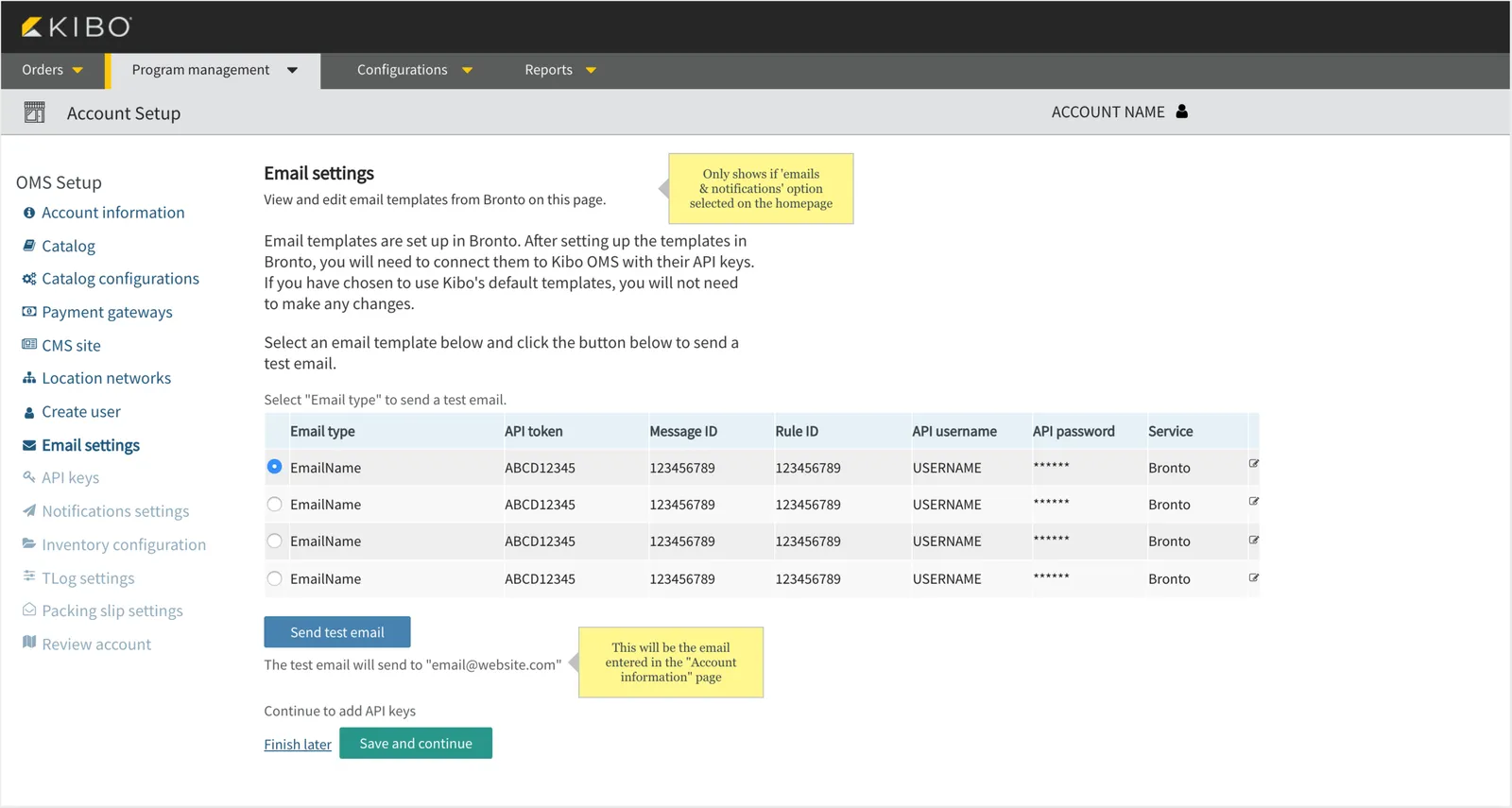Click the Payment gateways money icon

click(29, 312)
